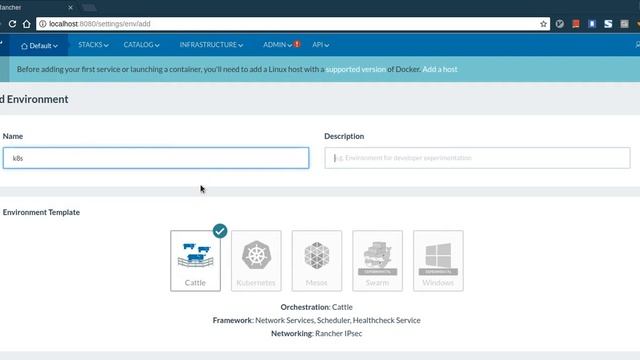Open the STACKS menu
Viewport: 640px width, 360px height.
(x=93, y=45)
